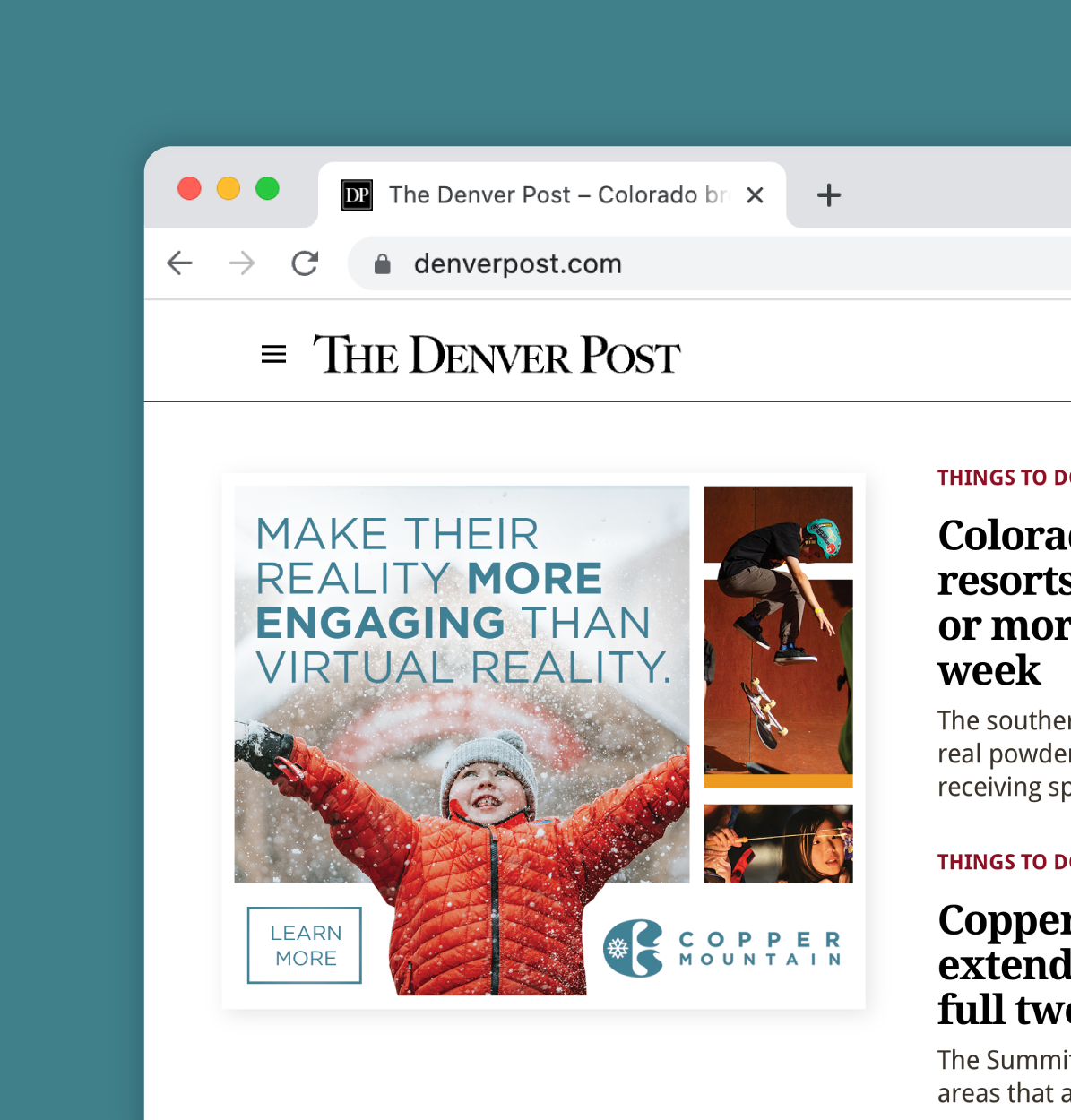Open a new tab with plus icon

(829, 194)
